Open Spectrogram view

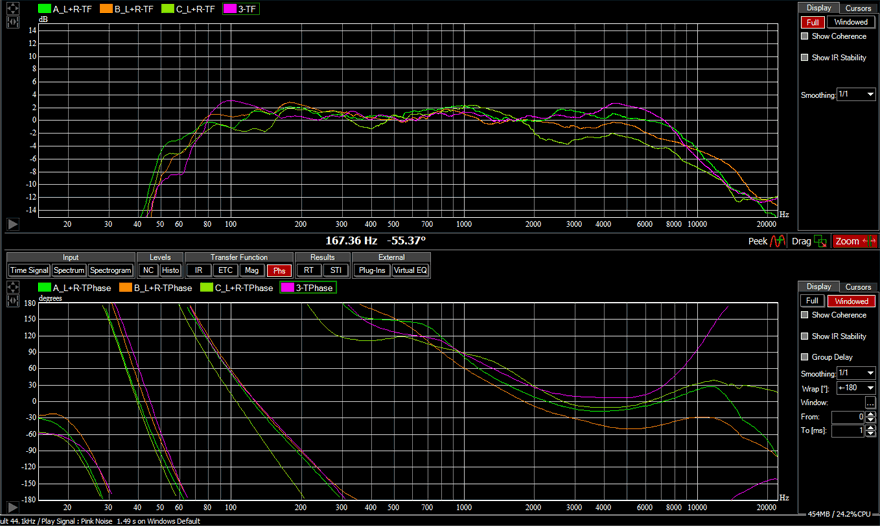(110, 271)
